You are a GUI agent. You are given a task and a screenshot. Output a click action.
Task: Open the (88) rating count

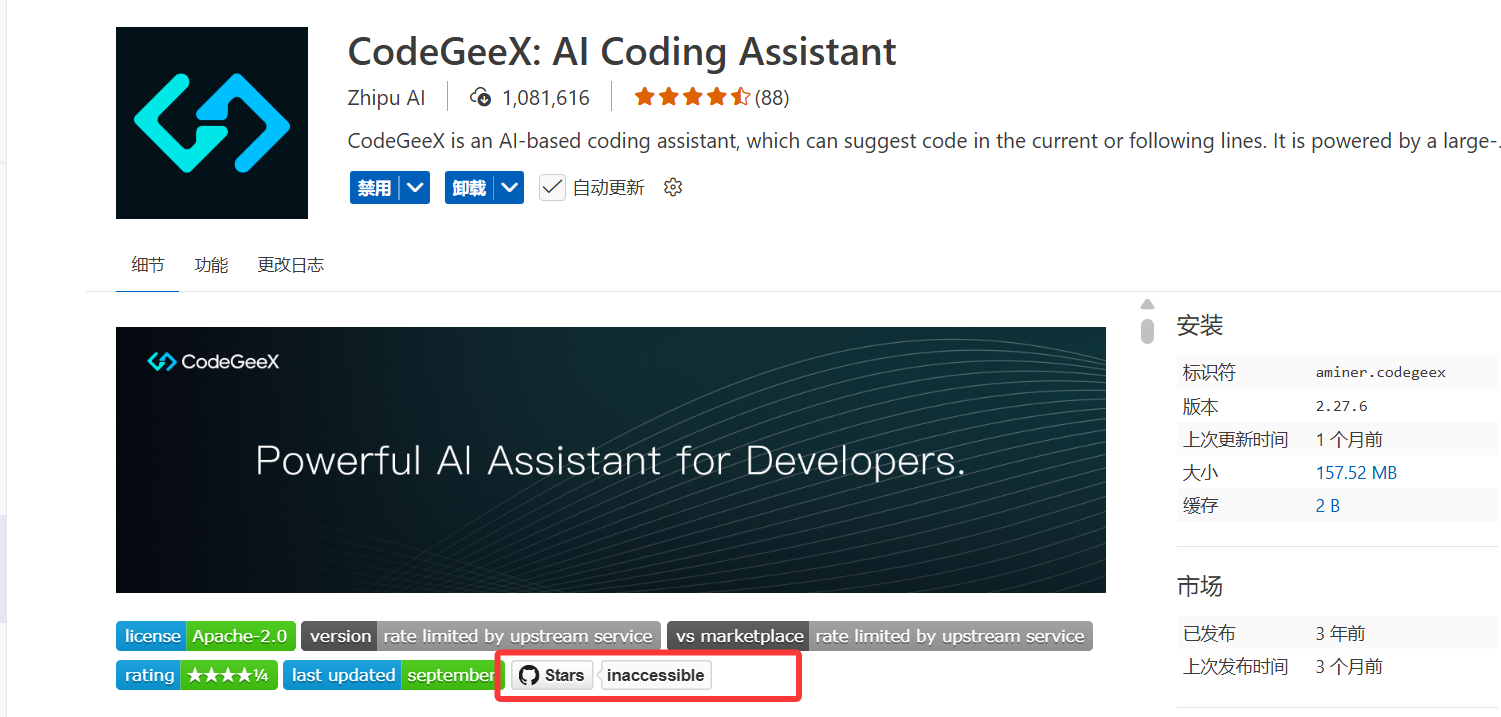click(x=771, y=98)
